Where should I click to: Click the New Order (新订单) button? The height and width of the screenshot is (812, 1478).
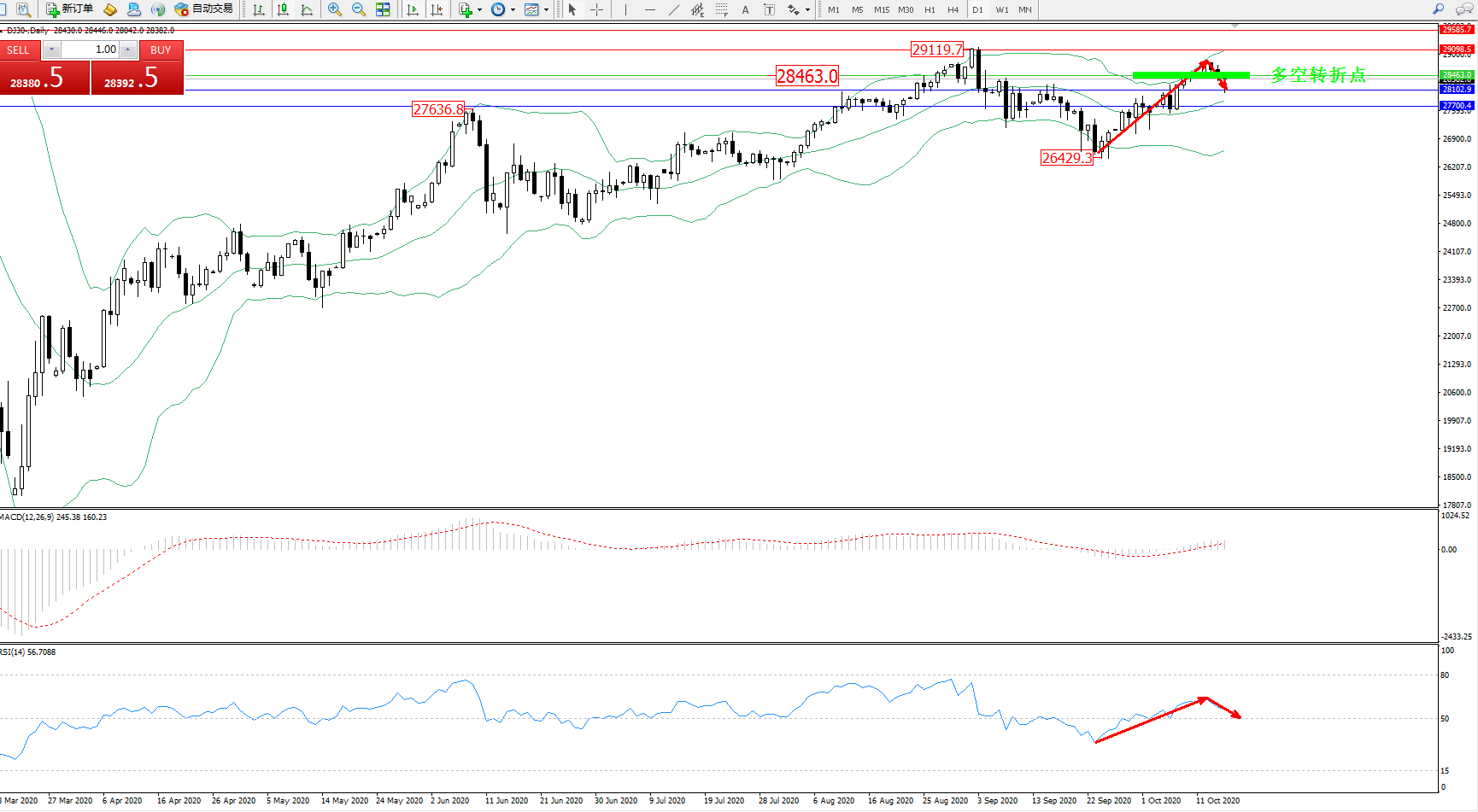coord(69,9)
